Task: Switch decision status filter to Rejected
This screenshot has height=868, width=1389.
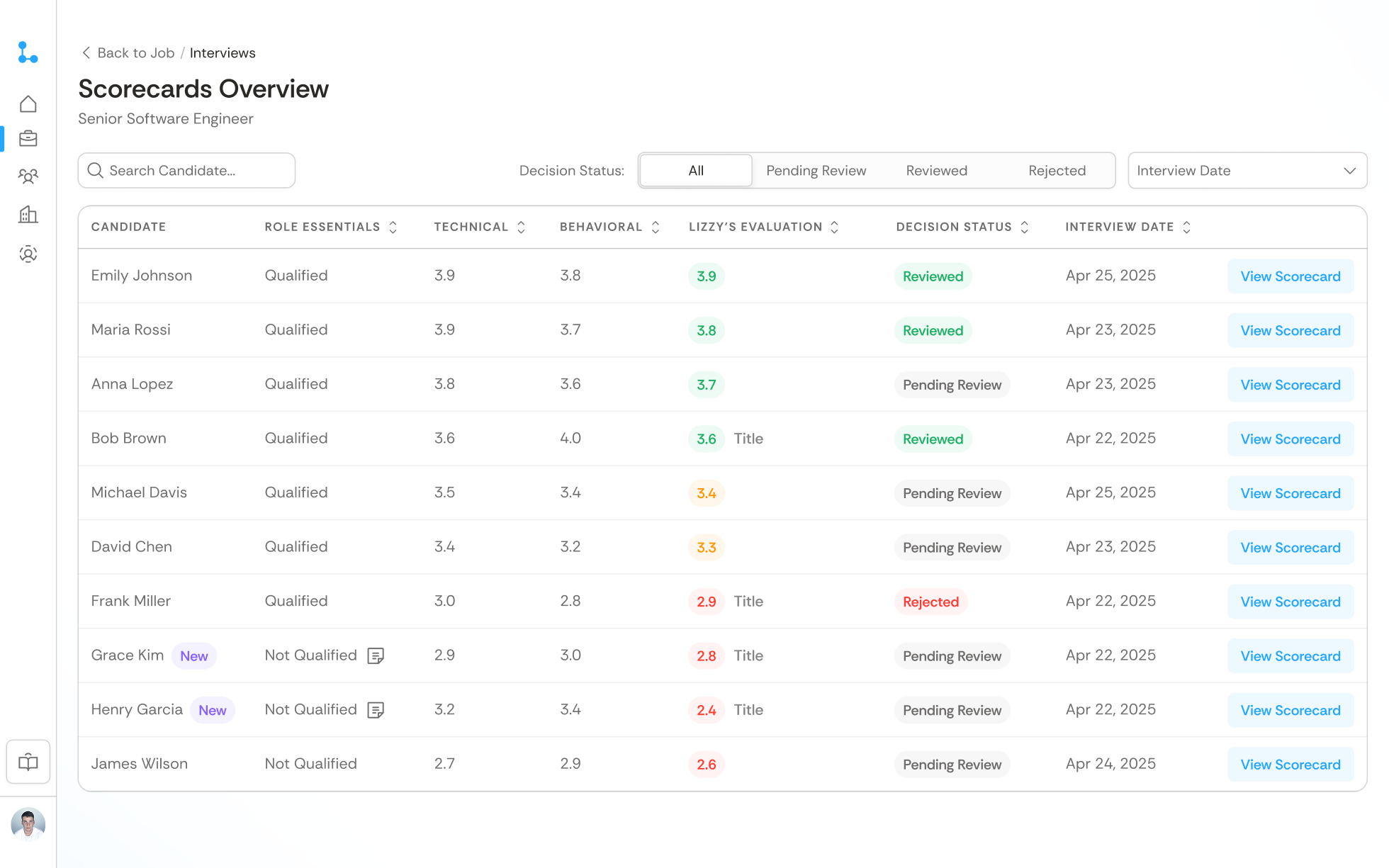Action: (1057, 170)
